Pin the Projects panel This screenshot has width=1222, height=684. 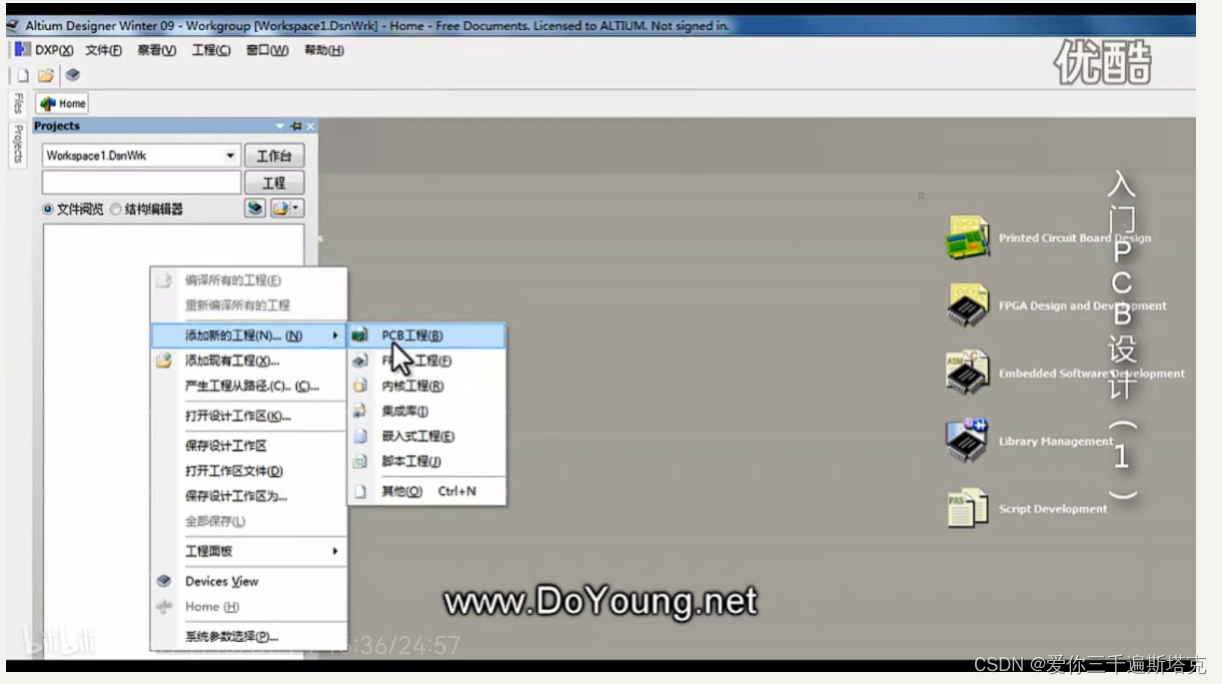click(295, 126)
